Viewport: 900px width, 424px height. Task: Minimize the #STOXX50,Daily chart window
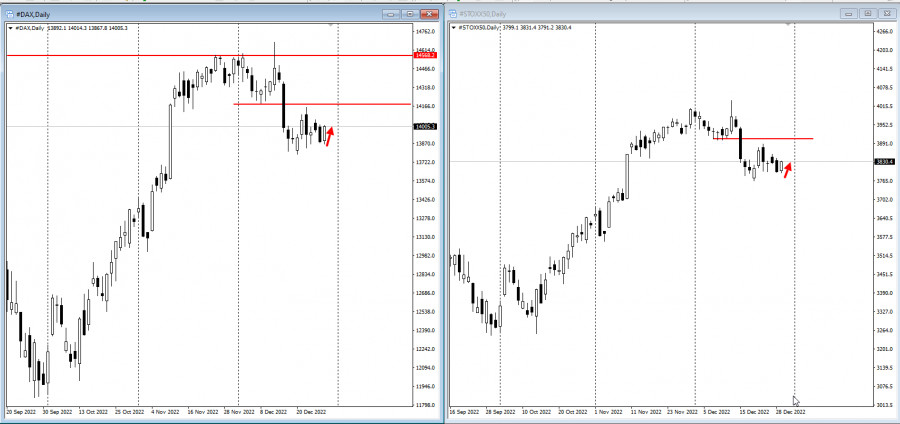pos(850,13)
